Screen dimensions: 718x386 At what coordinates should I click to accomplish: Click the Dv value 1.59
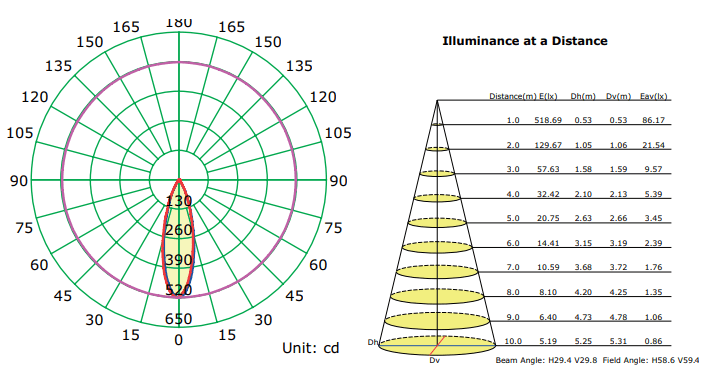tap(618, 169)
